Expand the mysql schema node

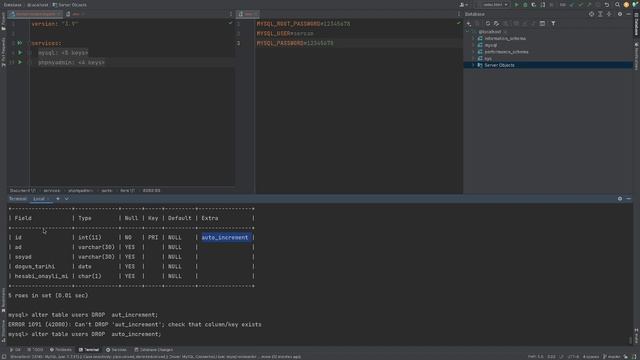click(473, 45)
